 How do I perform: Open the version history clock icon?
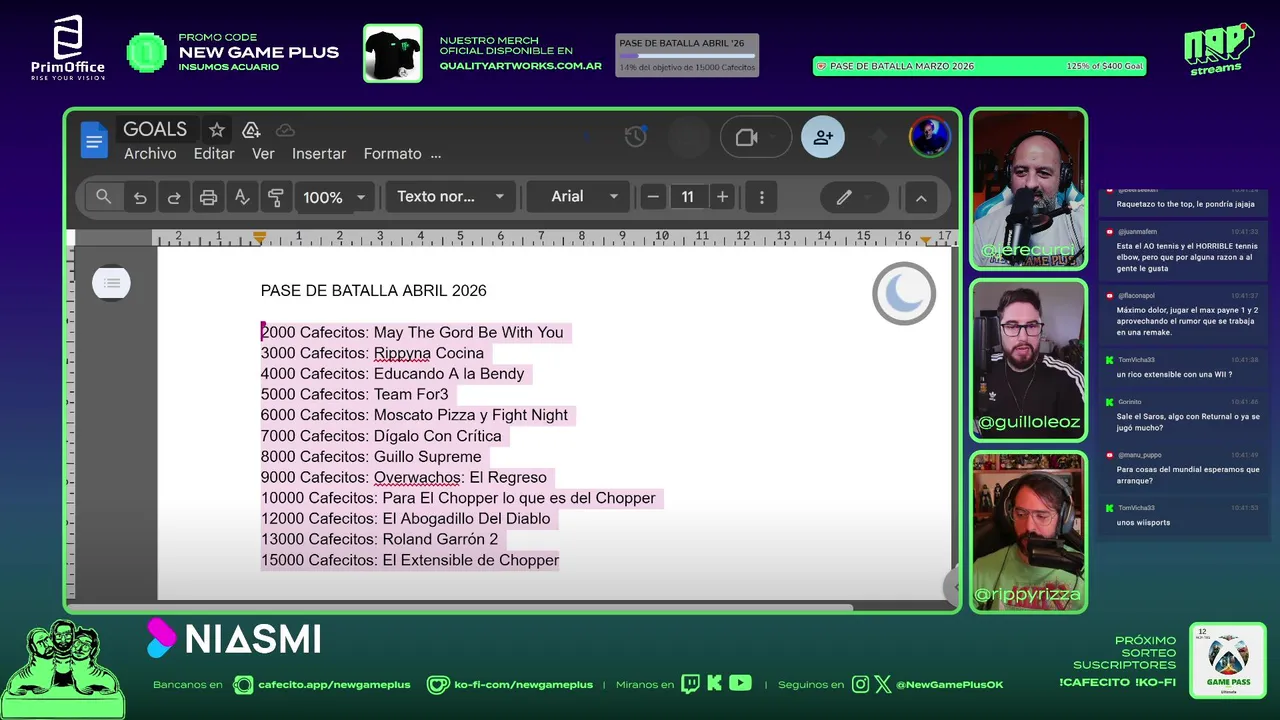tap(635, 137)
